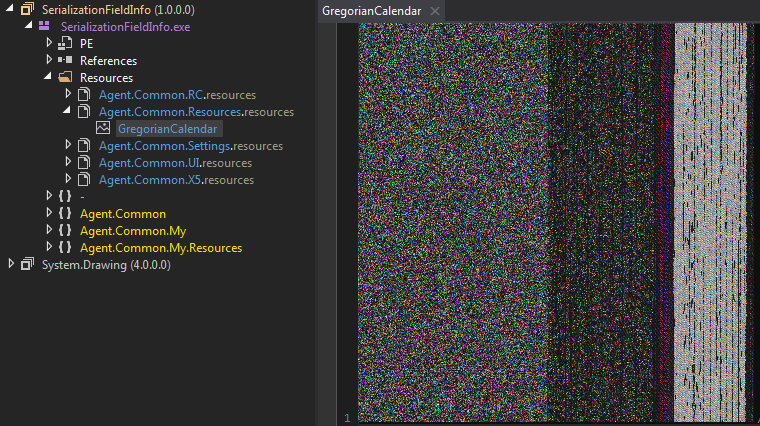Click the Resources folder icon

64,78
